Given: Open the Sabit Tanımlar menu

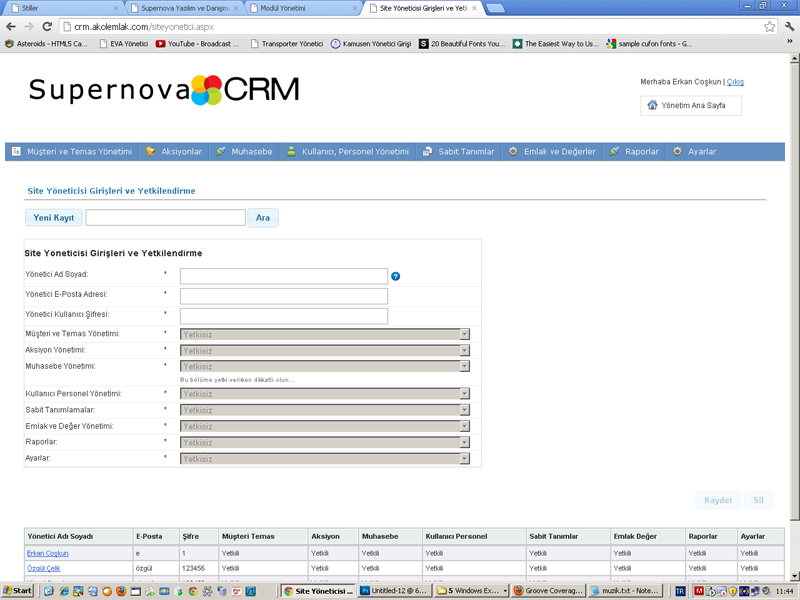Looking at the screenshot, I should click(x=459, y=152).
